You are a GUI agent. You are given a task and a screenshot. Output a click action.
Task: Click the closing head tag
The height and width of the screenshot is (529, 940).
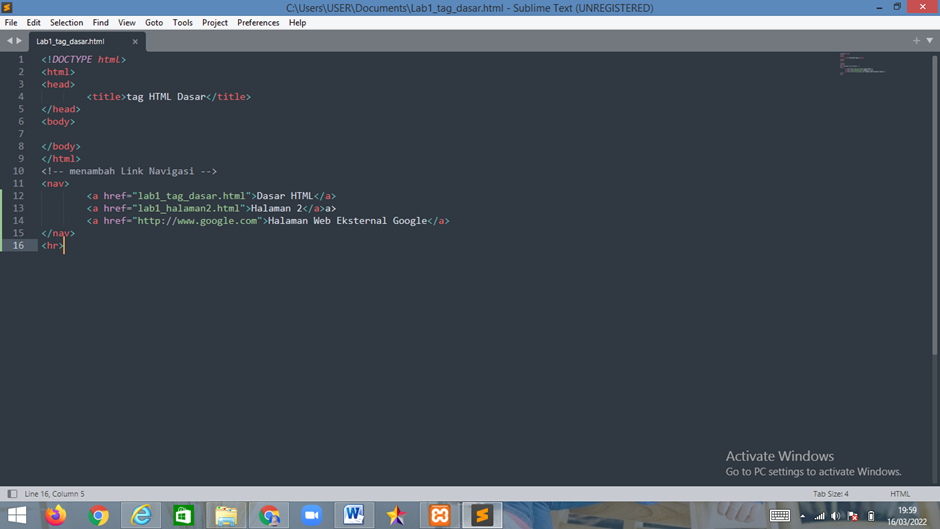[61, 109]
